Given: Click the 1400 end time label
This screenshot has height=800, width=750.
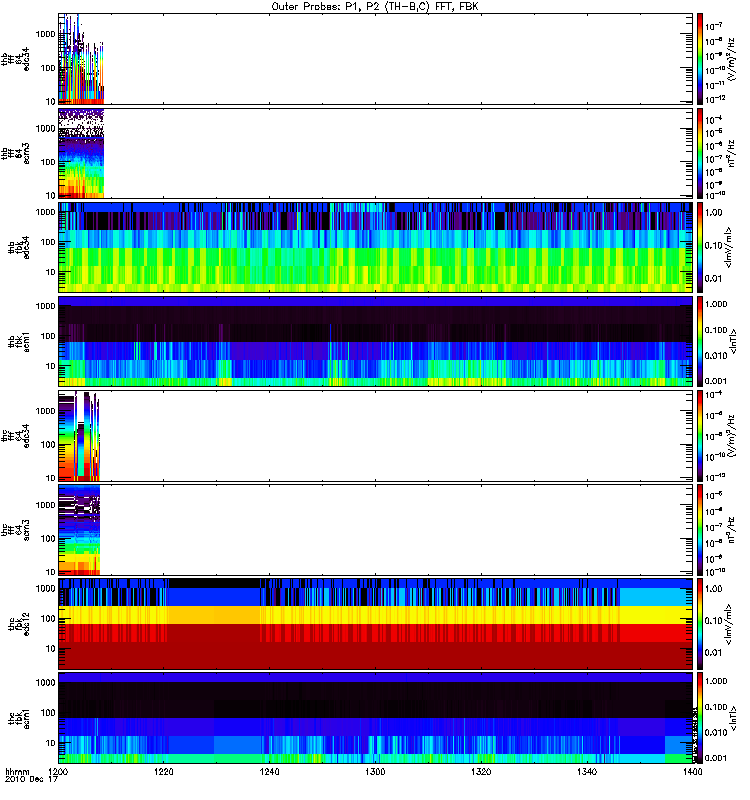Looking at the screenshot, I should (692, 772).
